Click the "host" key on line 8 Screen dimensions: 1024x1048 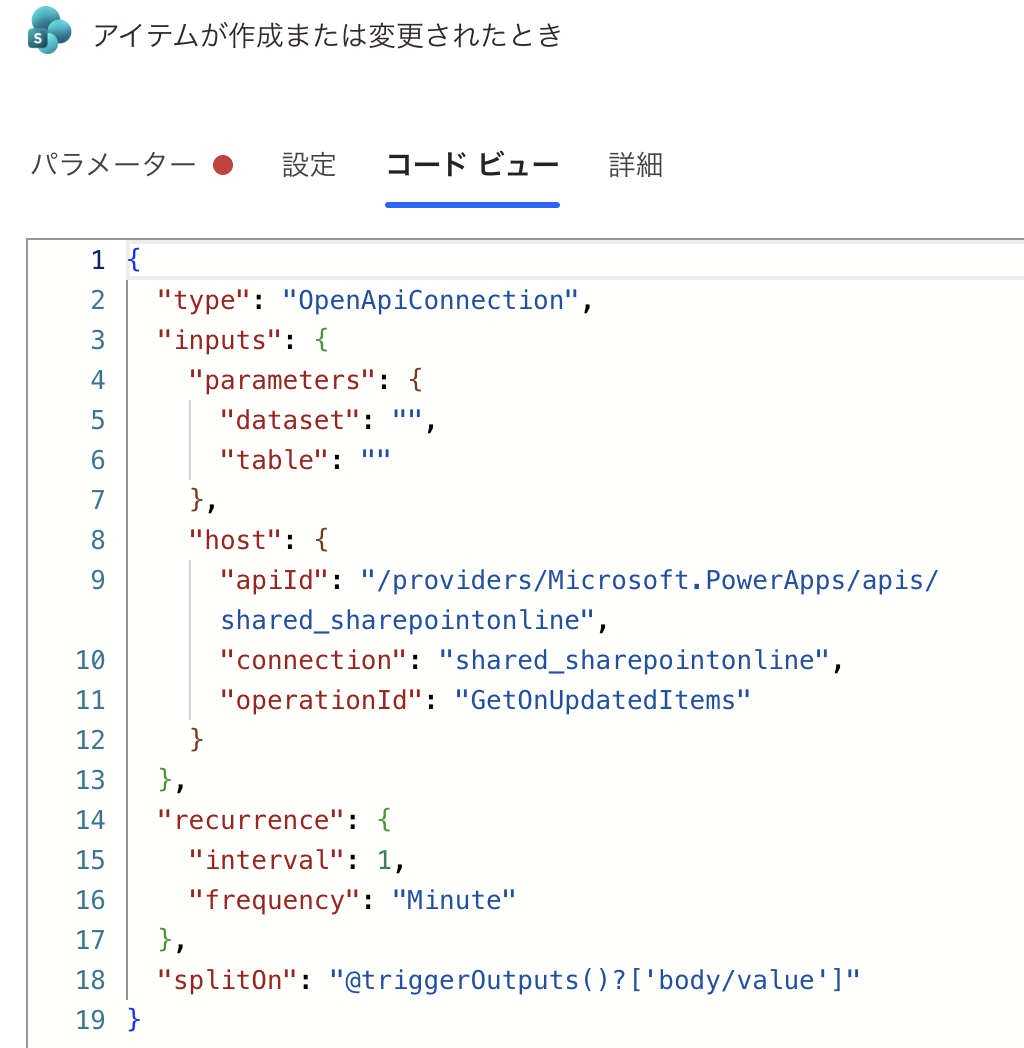[235, 540]
